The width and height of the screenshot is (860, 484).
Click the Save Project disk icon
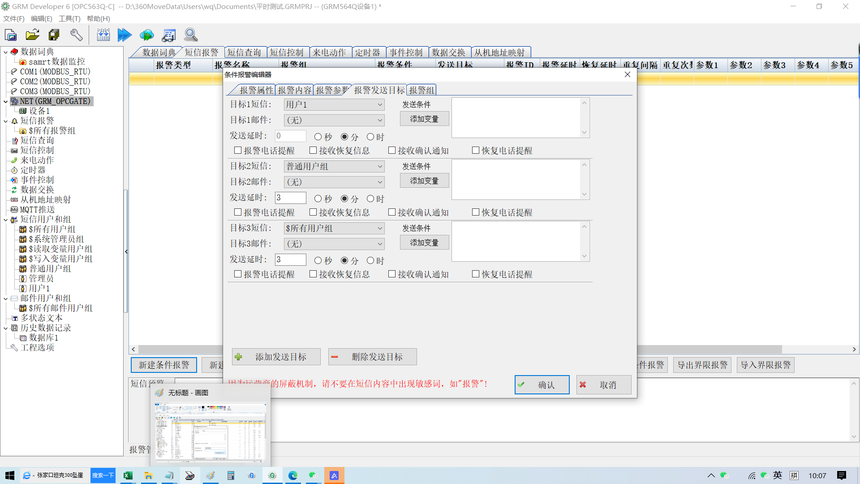tap(54, 35)
